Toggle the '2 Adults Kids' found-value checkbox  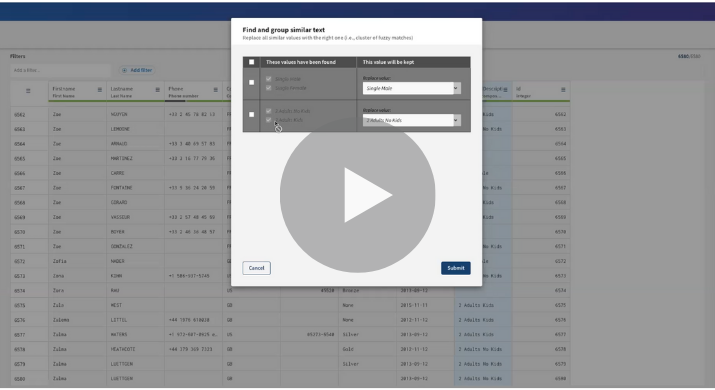coord(269,120)
